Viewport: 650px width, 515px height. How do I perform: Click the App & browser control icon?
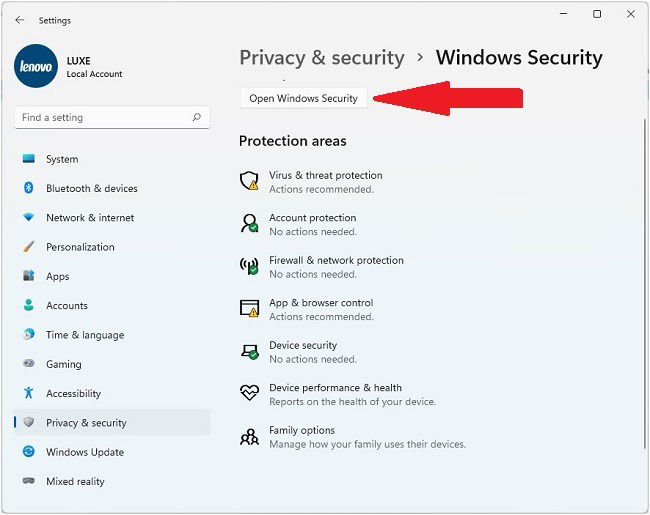[249, 309]
